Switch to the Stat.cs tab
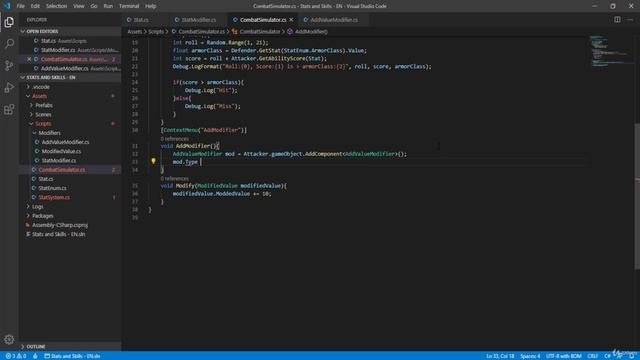The width and height of the screenshot is (640, 360). [141, 20]
